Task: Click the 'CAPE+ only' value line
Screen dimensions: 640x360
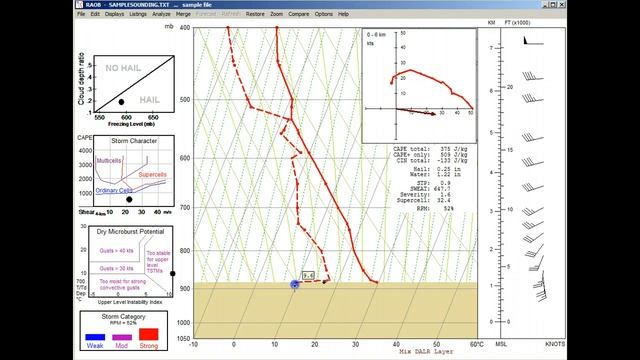Action: coord(430,155)
